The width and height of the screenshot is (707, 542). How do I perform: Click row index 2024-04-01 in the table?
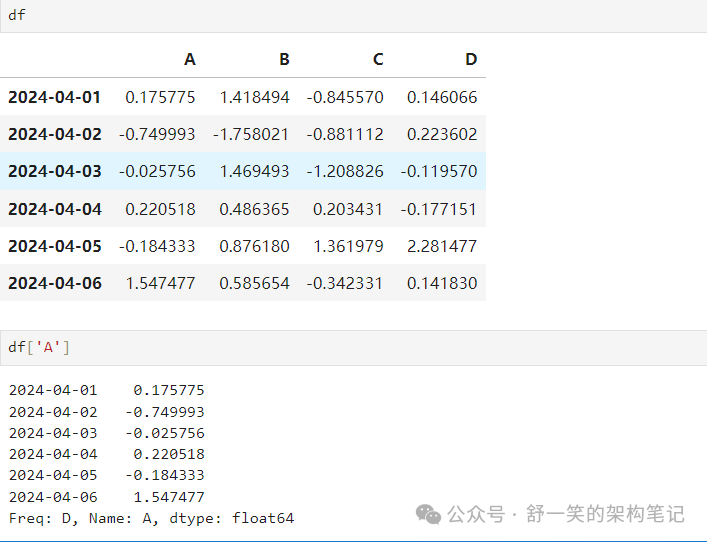click(x=54, y=97)
